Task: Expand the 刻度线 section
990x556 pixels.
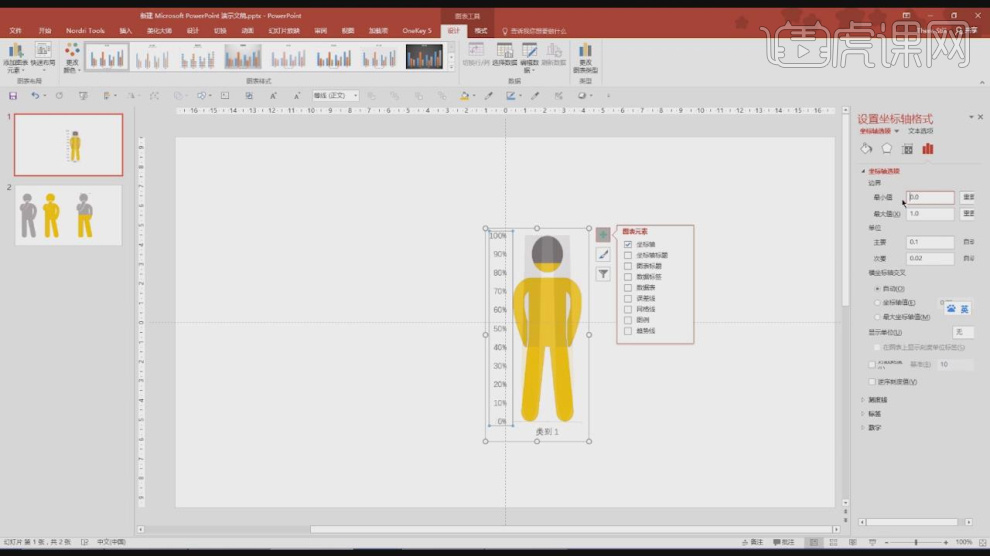Action: click(876, 399)
